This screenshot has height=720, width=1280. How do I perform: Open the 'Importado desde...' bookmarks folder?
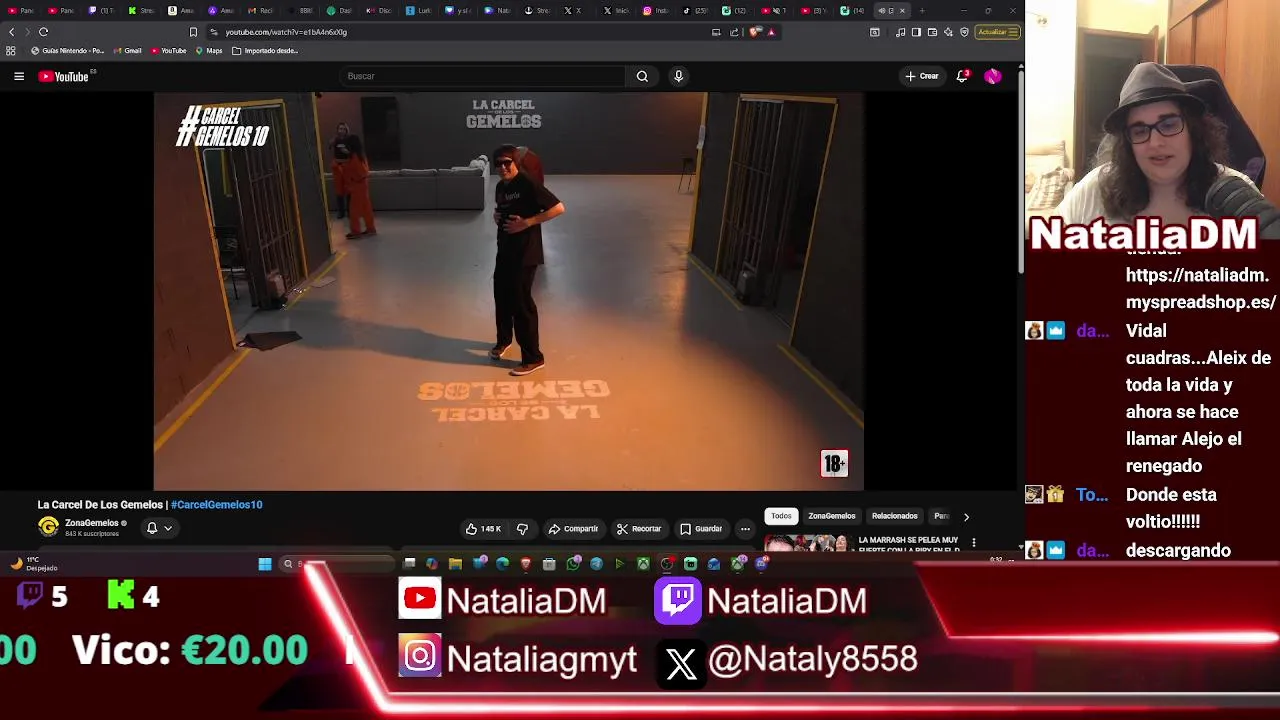point(265,51)
